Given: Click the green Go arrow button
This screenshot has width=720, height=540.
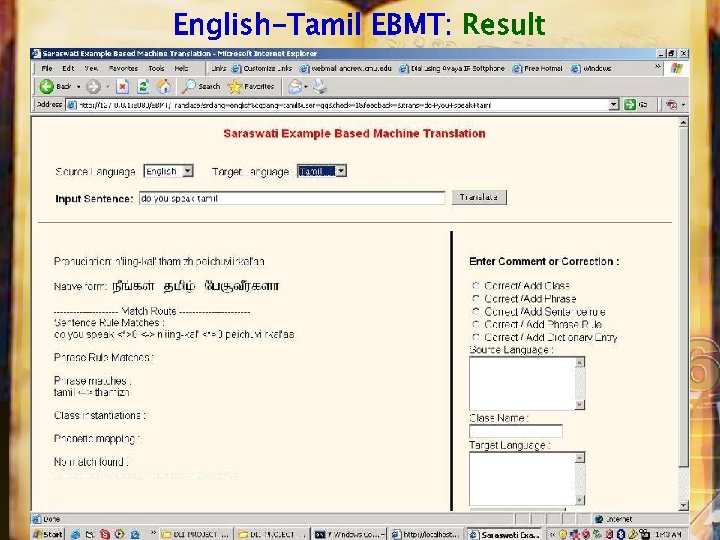Looking at the screenshot, I should pyautogui.click(x=630, y=105).
